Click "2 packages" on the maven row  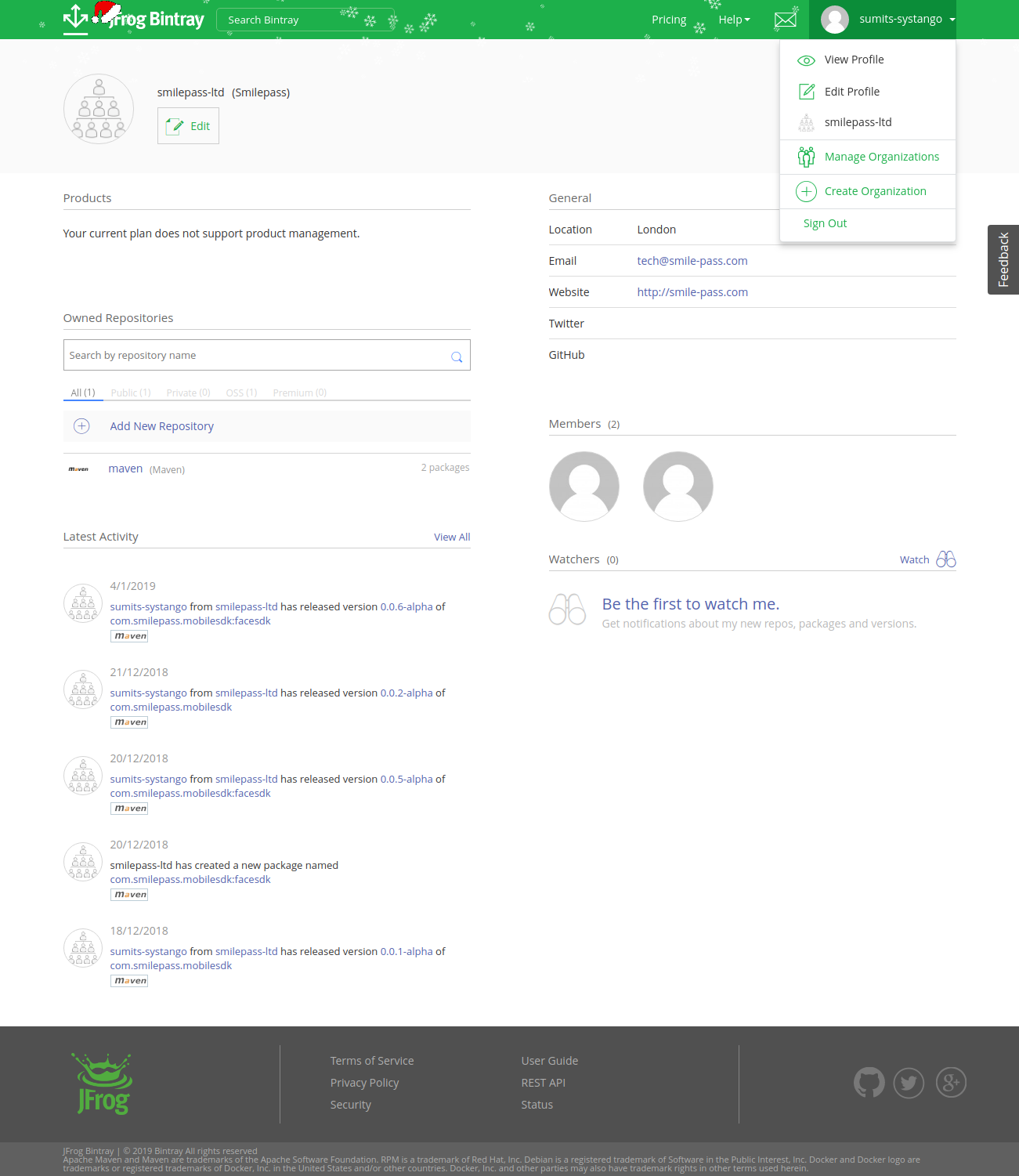pos(445,468)
